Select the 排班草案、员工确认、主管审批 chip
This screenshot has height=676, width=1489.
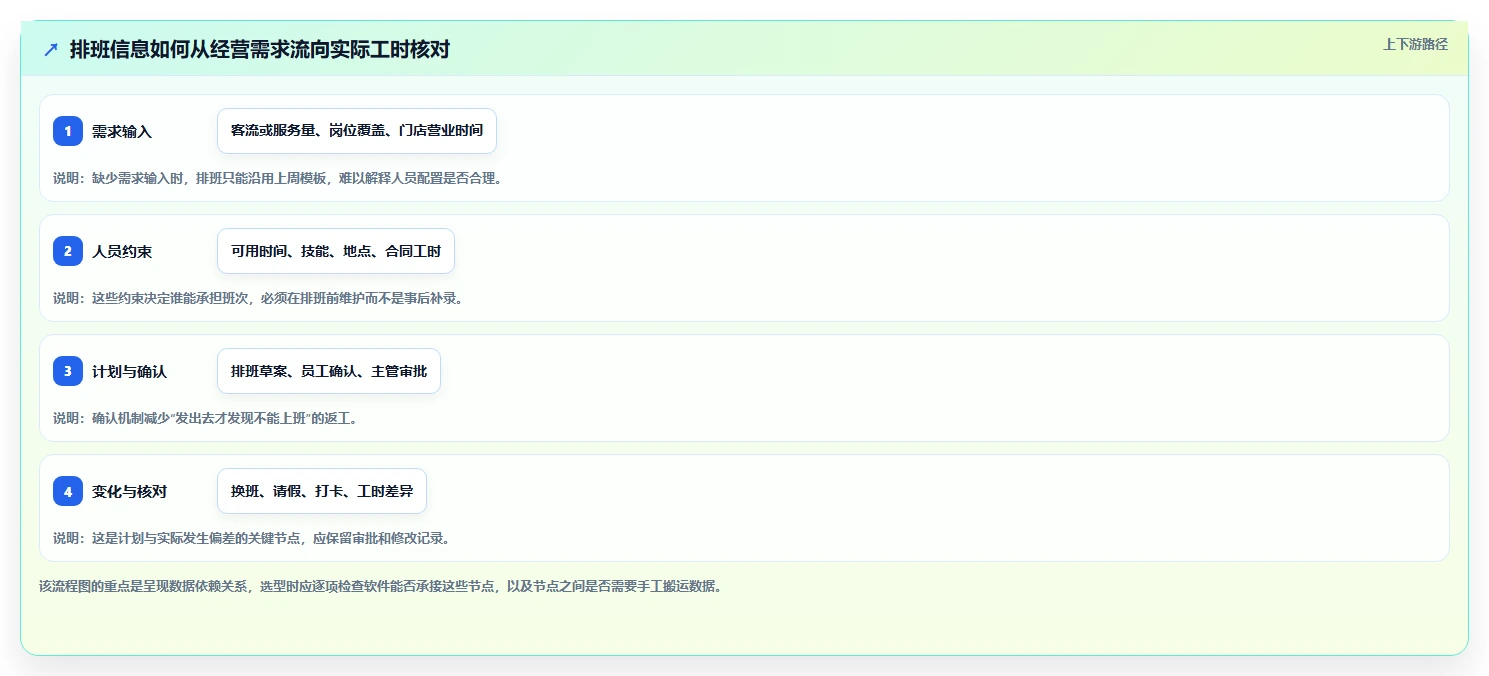point(329,371)
